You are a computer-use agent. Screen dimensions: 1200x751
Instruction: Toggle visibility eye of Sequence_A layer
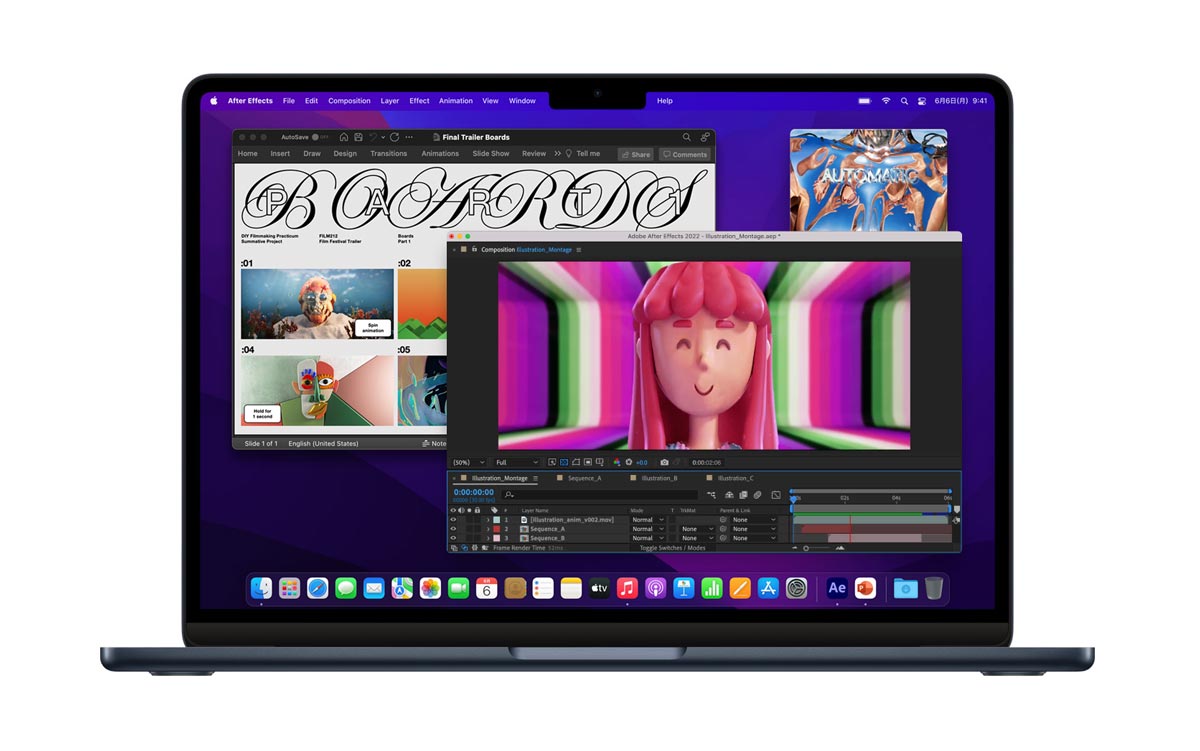[x=453, y=529]
